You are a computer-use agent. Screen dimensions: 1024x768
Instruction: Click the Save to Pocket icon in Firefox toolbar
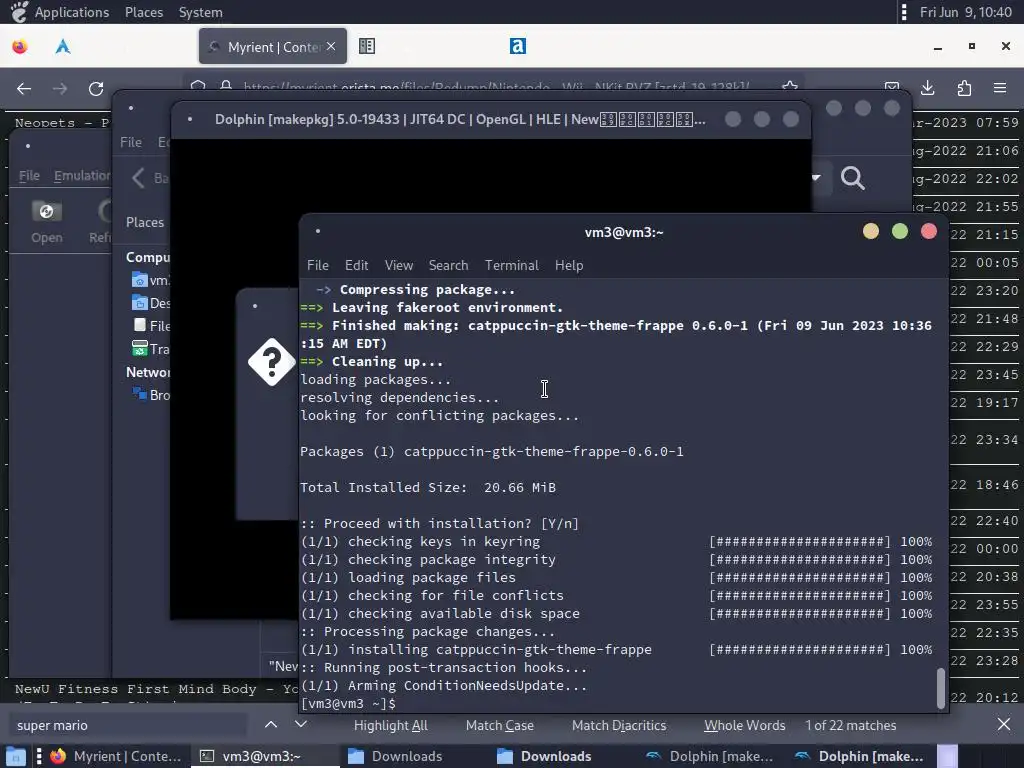[x=891, y=87]
